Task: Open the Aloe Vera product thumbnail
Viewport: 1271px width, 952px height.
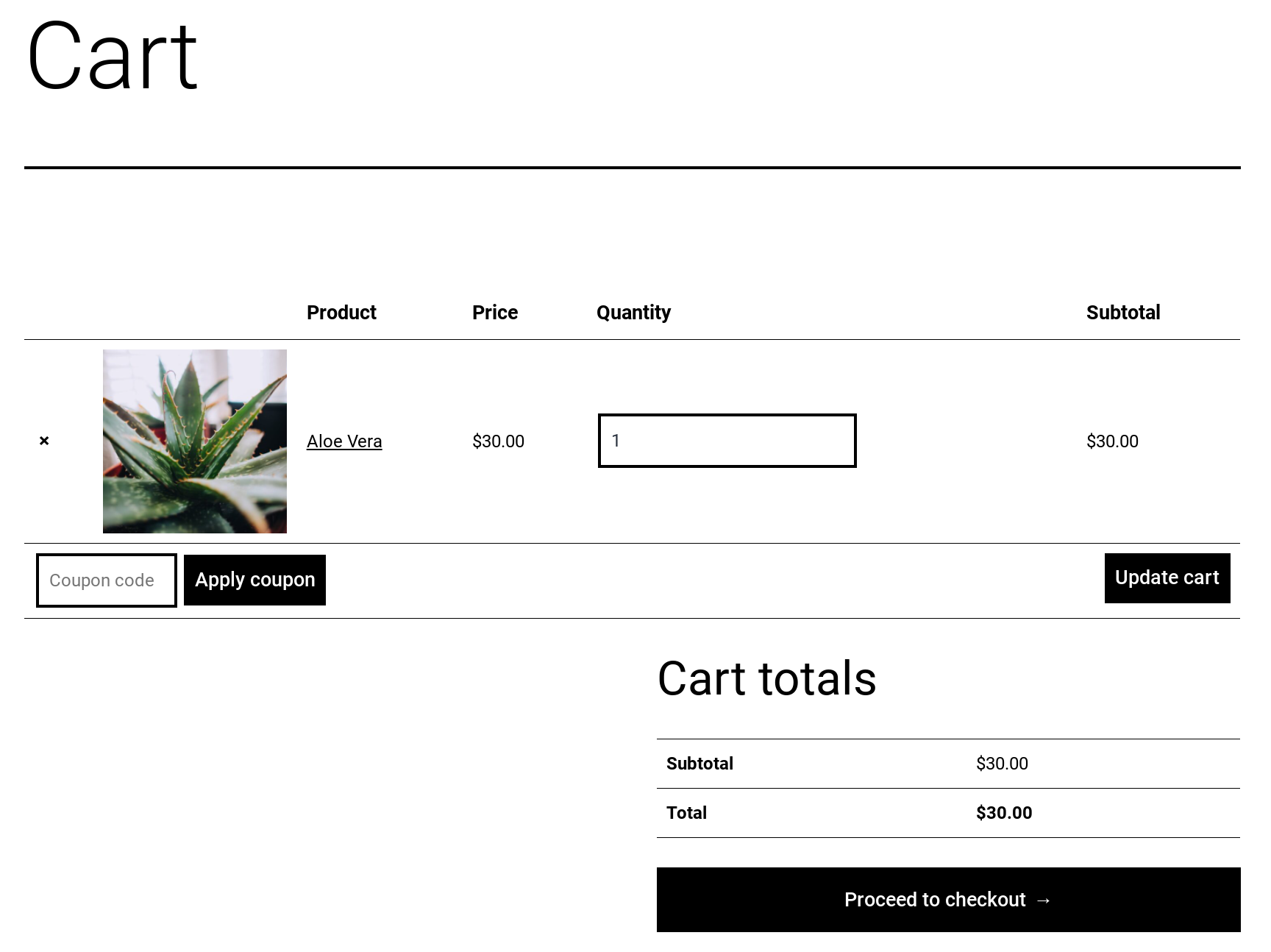Action: pos(195,441)
